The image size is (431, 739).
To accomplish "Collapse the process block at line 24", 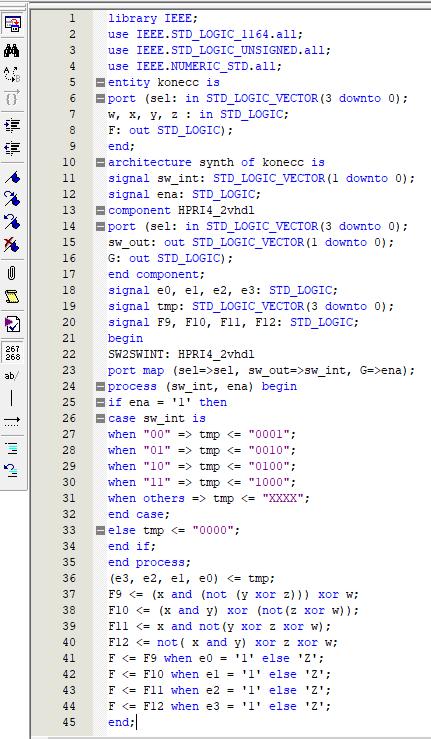I will tap(100, 386).
